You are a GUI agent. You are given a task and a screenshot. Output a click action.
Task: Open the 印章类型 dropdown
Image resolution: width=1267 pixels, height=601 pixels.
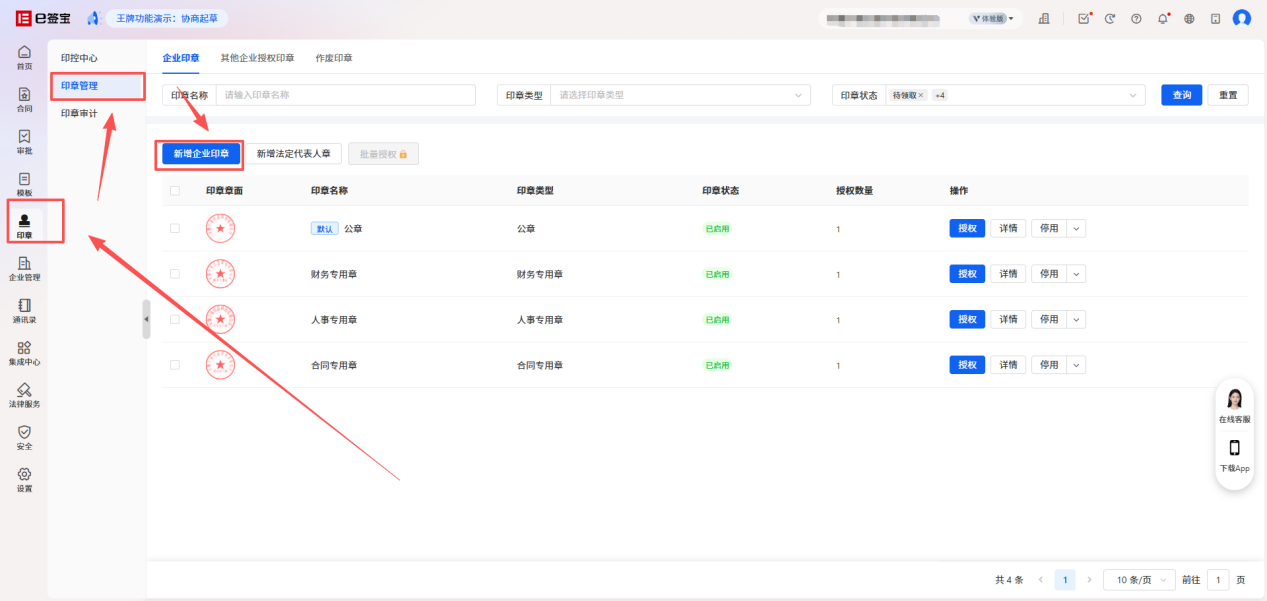[680, 95]
